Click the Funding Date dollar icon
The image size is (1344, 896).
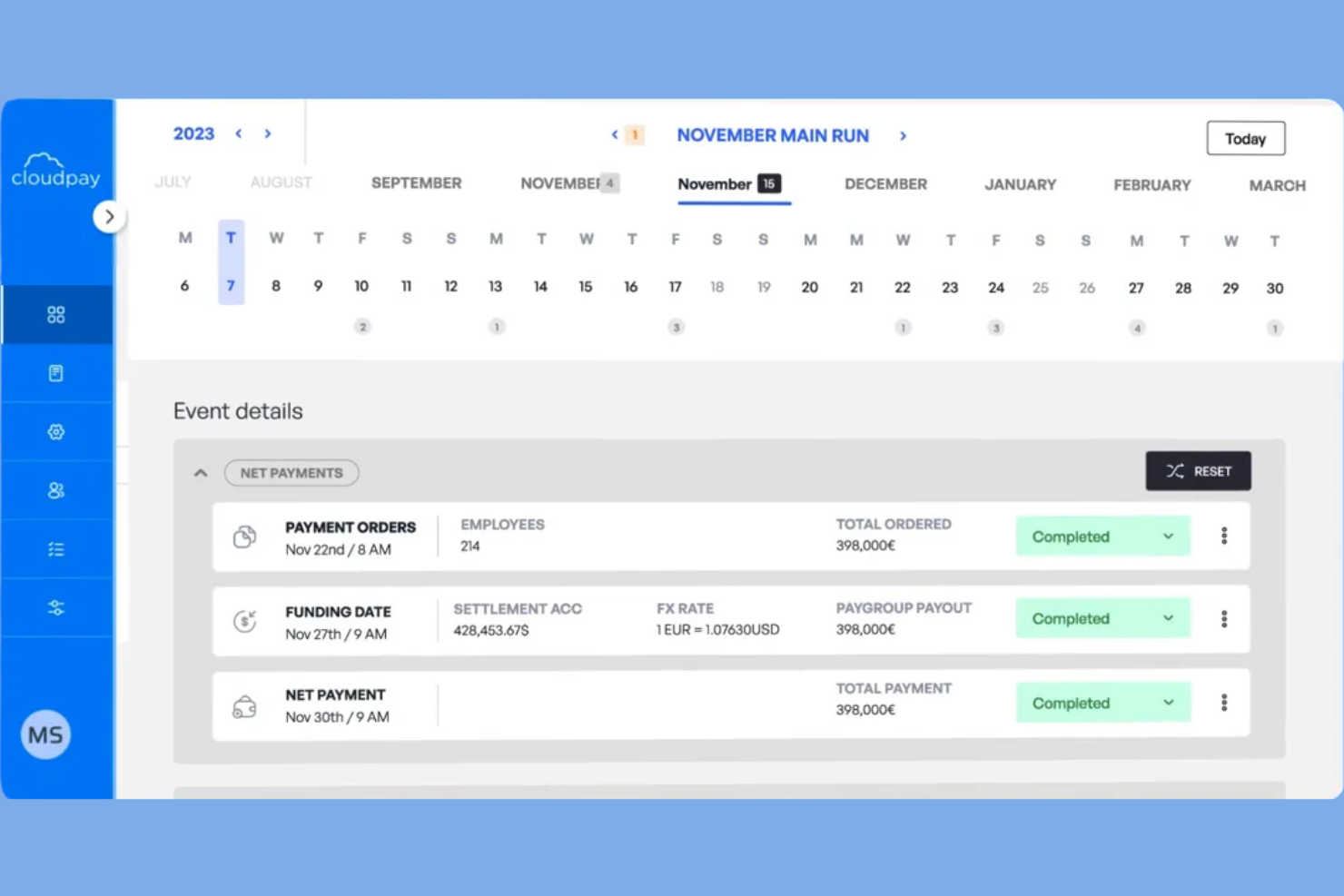(x=244, y=621)
